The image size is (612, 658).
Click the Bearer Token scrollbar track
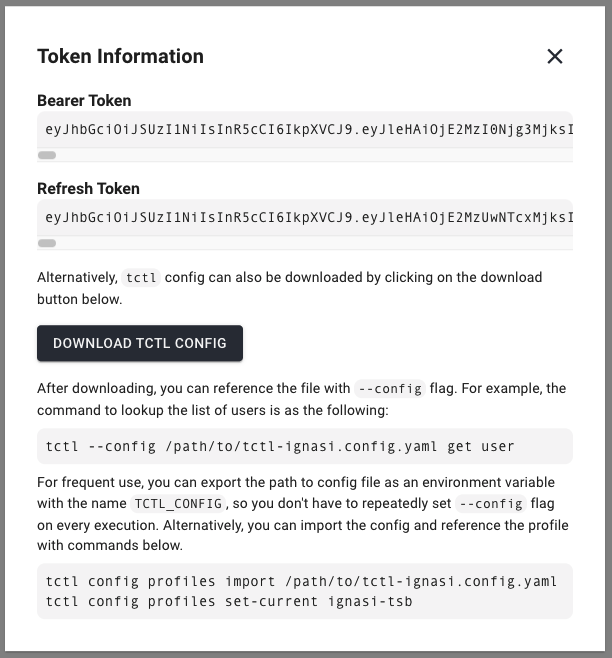305,155
